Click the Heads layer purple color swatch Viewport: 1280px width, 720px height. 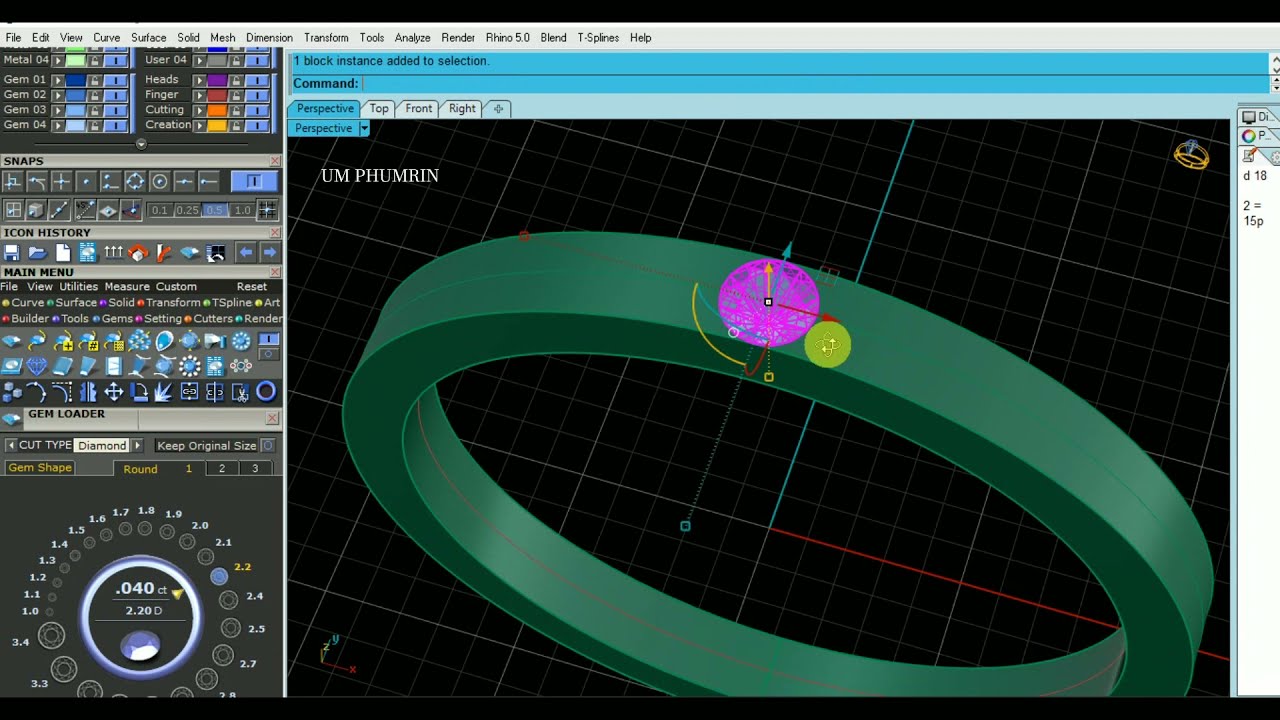coord(217,80)
